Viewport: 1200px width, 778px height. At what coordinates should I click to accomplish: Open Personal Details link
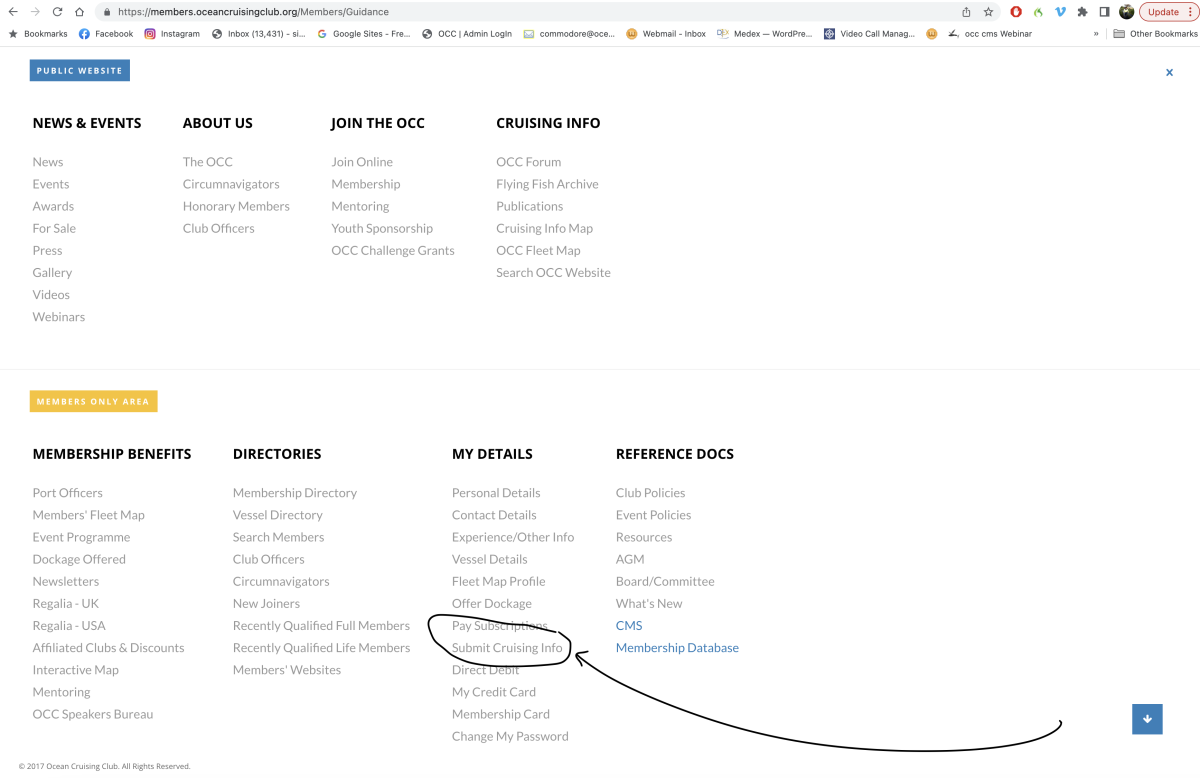[496, 493]
